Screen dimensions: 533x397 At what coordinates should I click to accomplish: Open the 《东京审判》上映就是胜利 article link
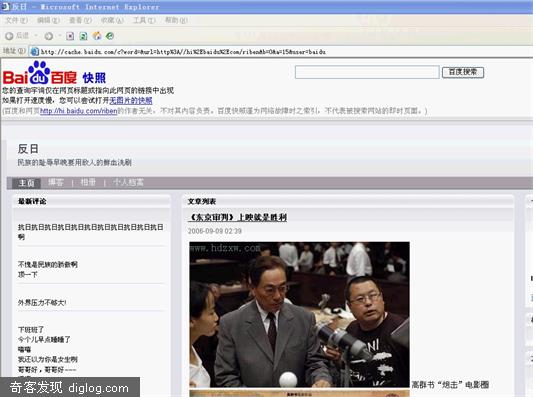point(237,218)
